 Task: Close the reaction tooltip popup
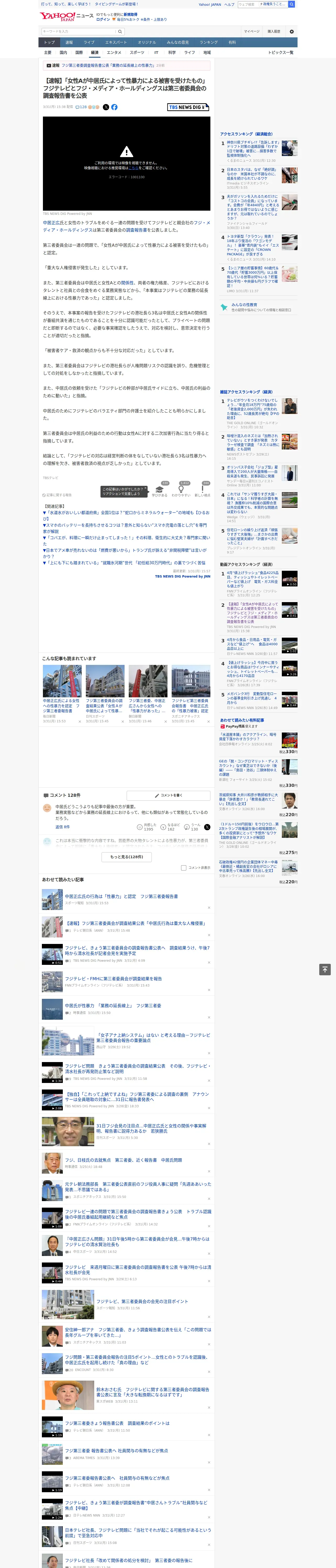[145, 489]
